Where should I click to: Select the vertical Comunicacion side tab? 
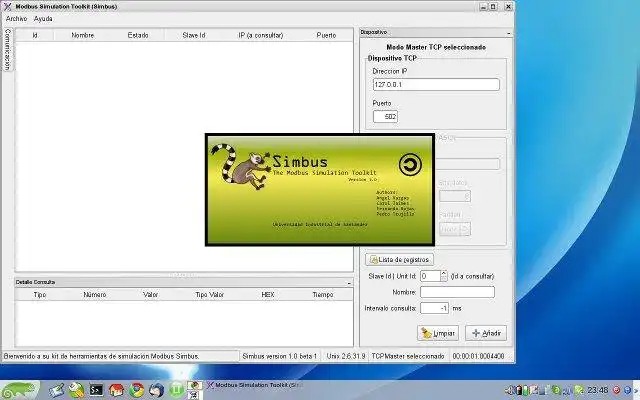point(8,49)
